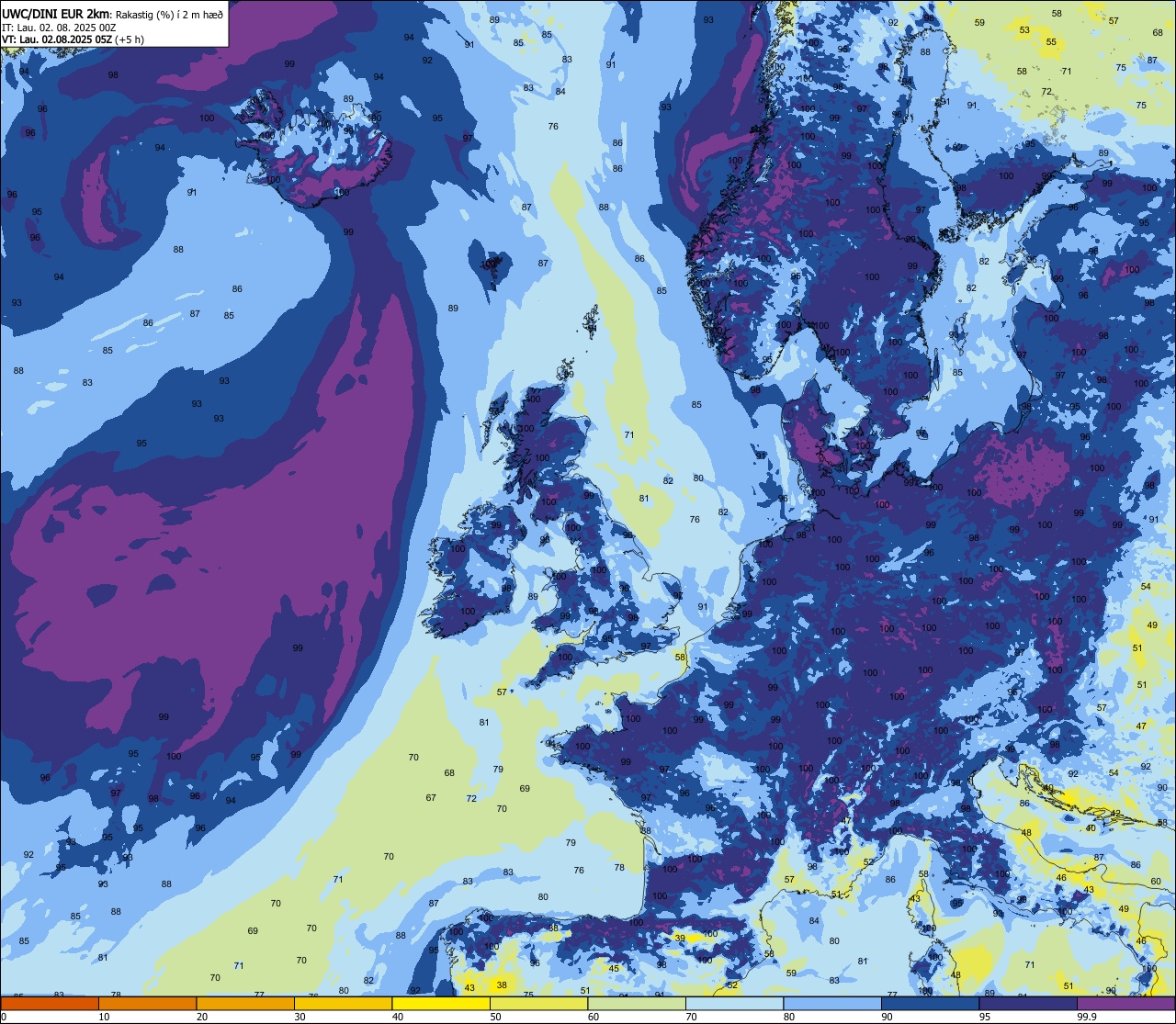Click the purple above-99.9 legend swatch
The image size is (1176, 1024).
(1125, 1003)
